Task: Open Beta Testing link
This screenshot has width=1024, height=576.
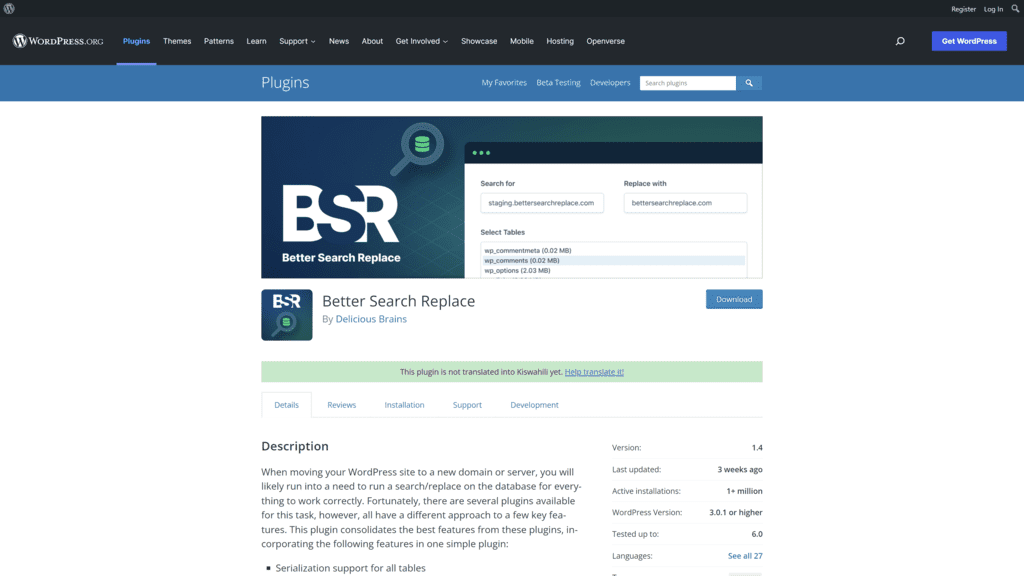Action: (558, 83)
